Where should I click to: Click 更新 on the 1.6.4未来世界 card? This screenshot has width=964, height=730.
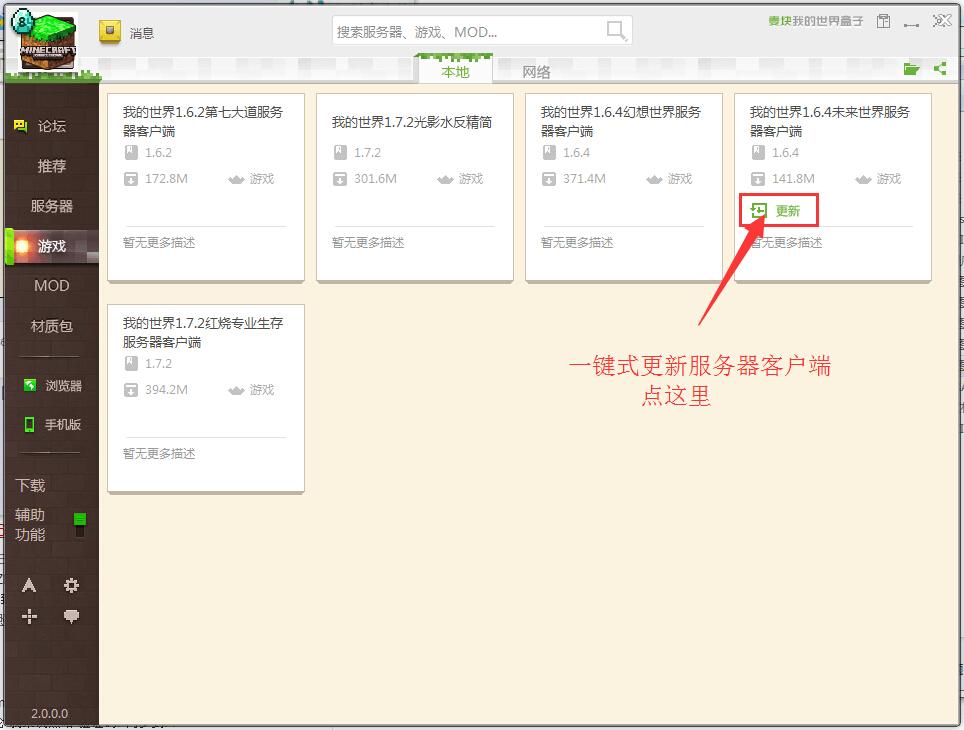coord(776,211)
